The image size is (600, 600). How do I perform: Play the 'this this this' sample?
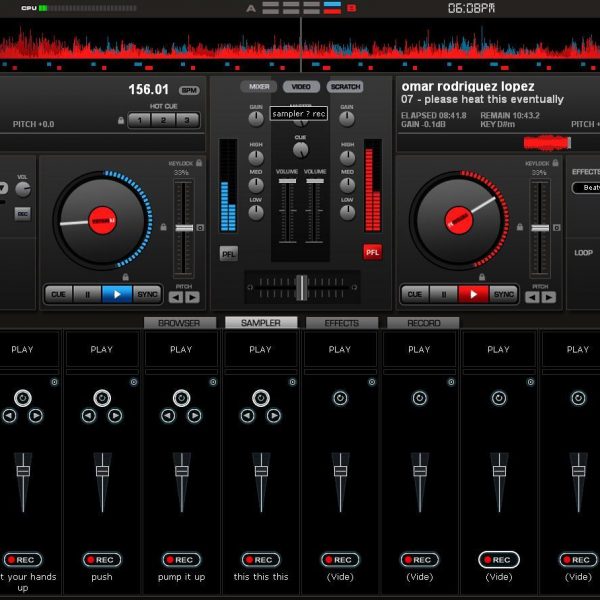pos(261,349)
